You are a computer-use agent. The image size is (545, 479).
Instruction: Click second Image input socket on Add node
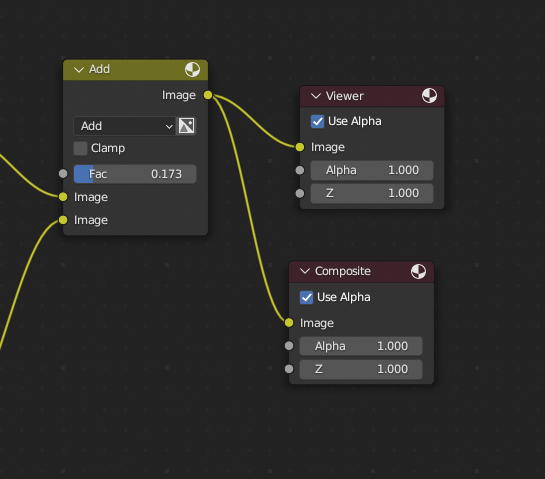coord(63,220)
